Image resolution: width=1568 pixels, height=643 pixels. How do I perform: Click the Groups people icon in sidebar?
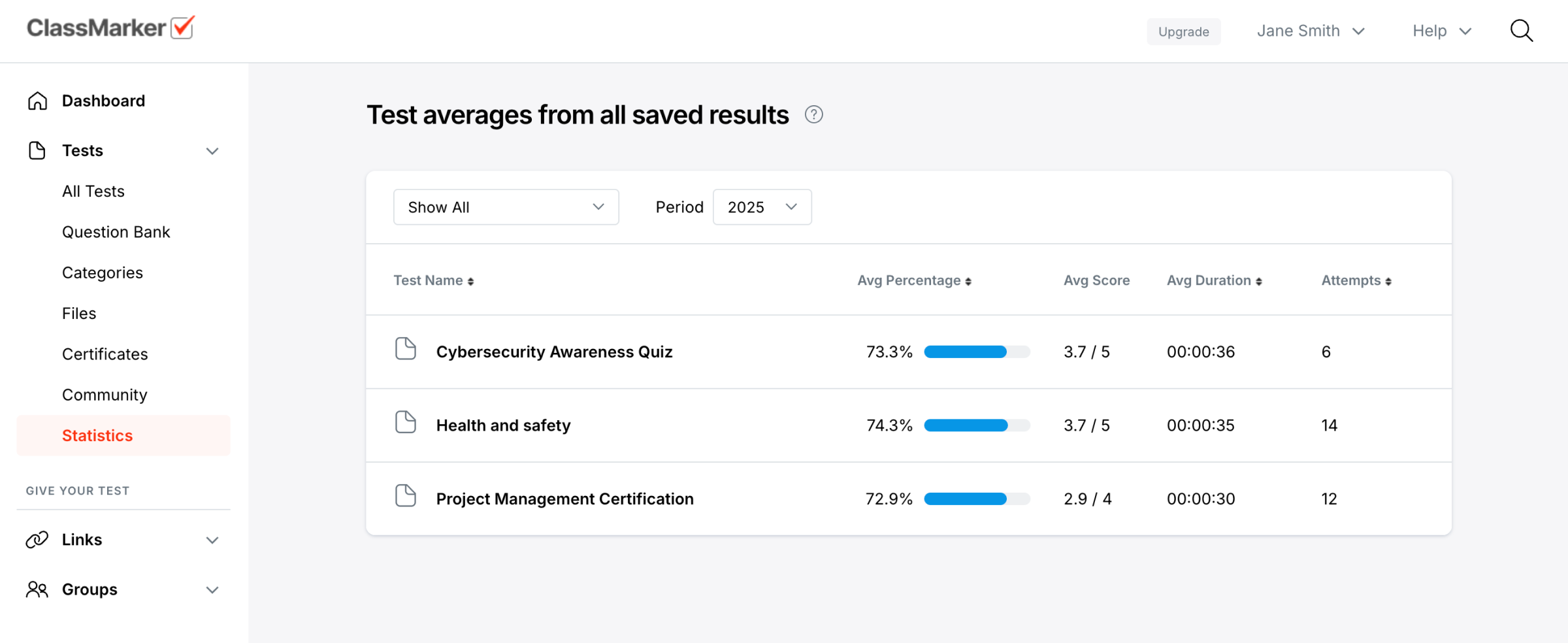[37, 589]
